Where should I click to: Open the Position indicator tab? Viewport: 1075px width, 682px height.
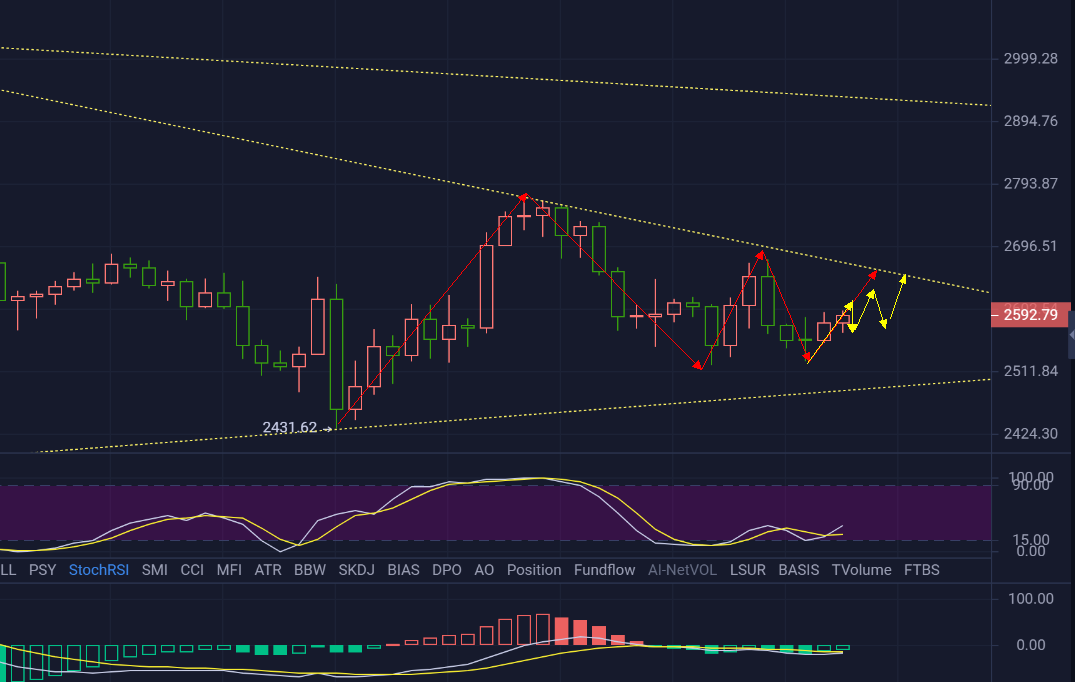pyautogui.click(x=534, y=570)
